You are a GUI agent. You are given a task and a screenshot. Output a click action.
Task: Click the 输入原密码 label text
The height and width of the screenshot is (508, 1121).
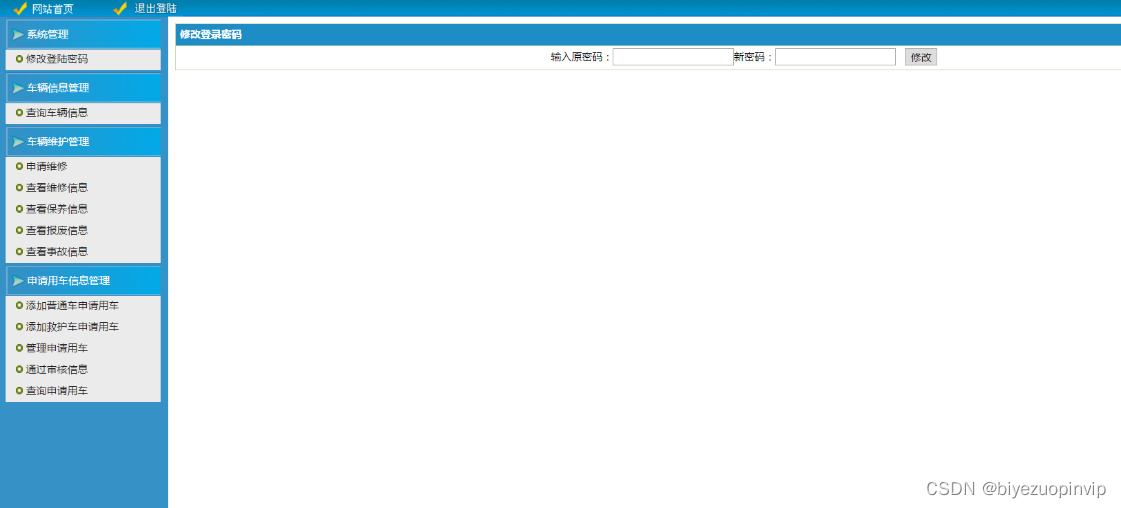581,58
